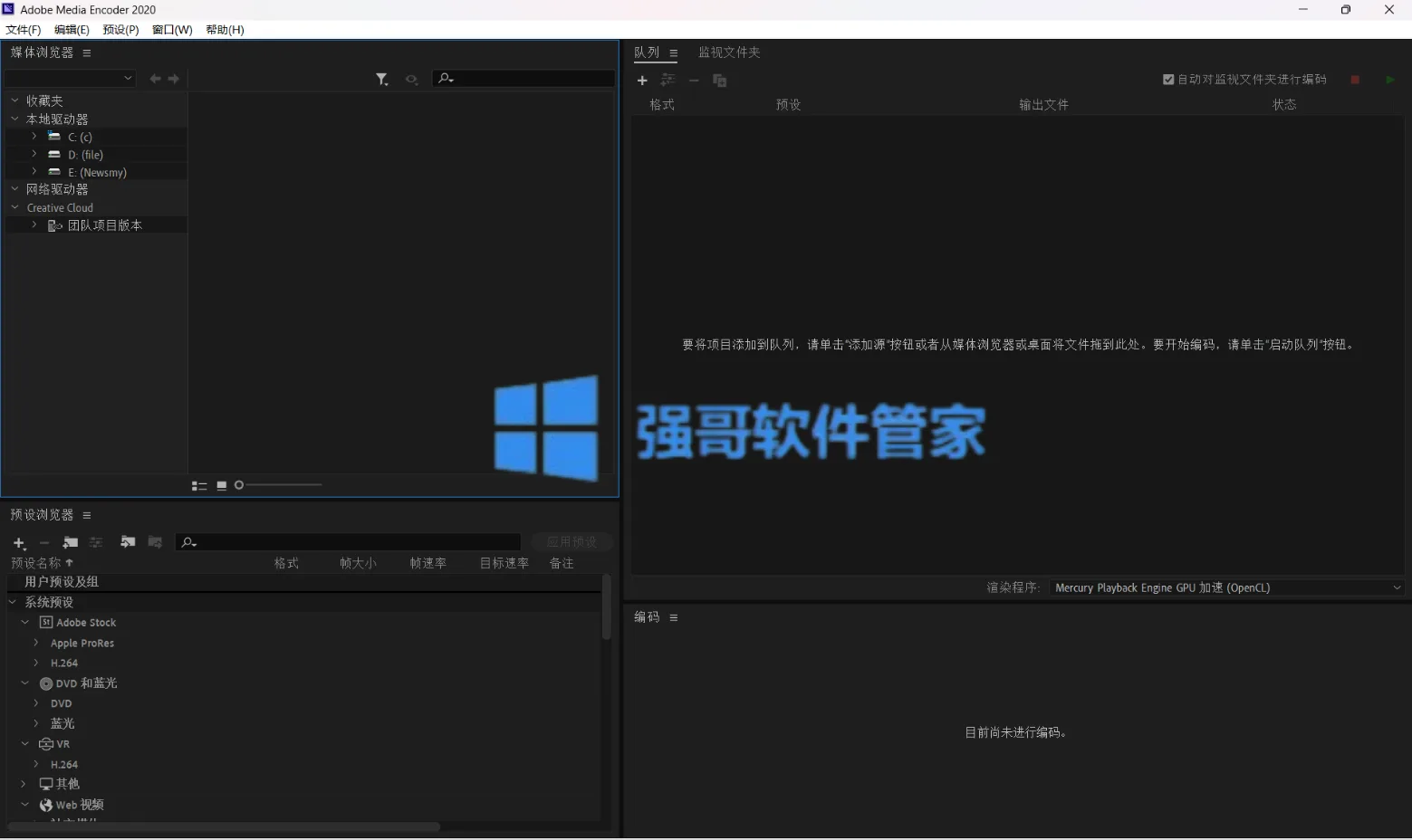This screenshot has width=1412, height=840.
Task: Remove selected item from queue
Action: pos(694,81)
